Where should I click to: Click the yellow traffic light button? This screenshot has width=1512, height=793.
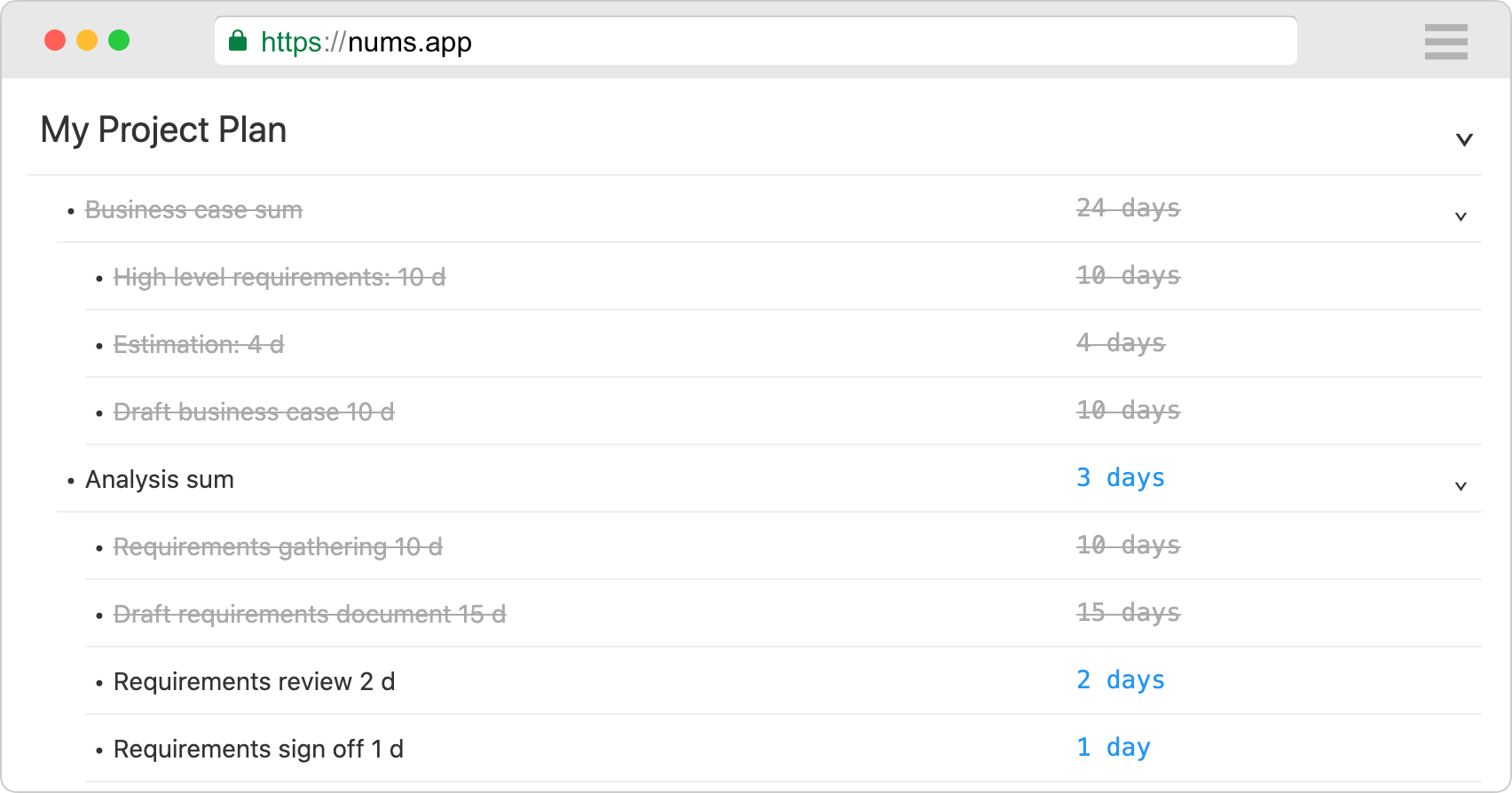[x=86, y=40]
